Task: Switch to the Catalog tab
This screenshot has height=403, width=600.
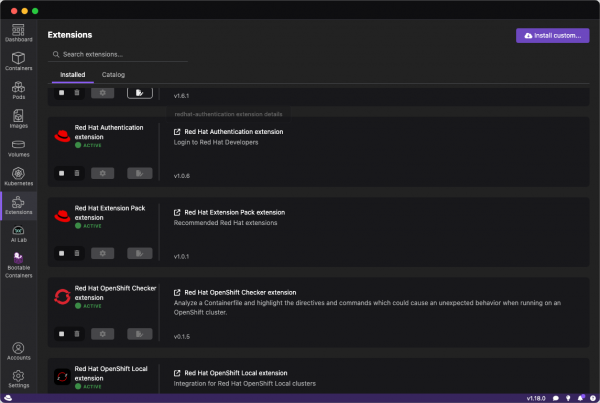Action: 113,75
